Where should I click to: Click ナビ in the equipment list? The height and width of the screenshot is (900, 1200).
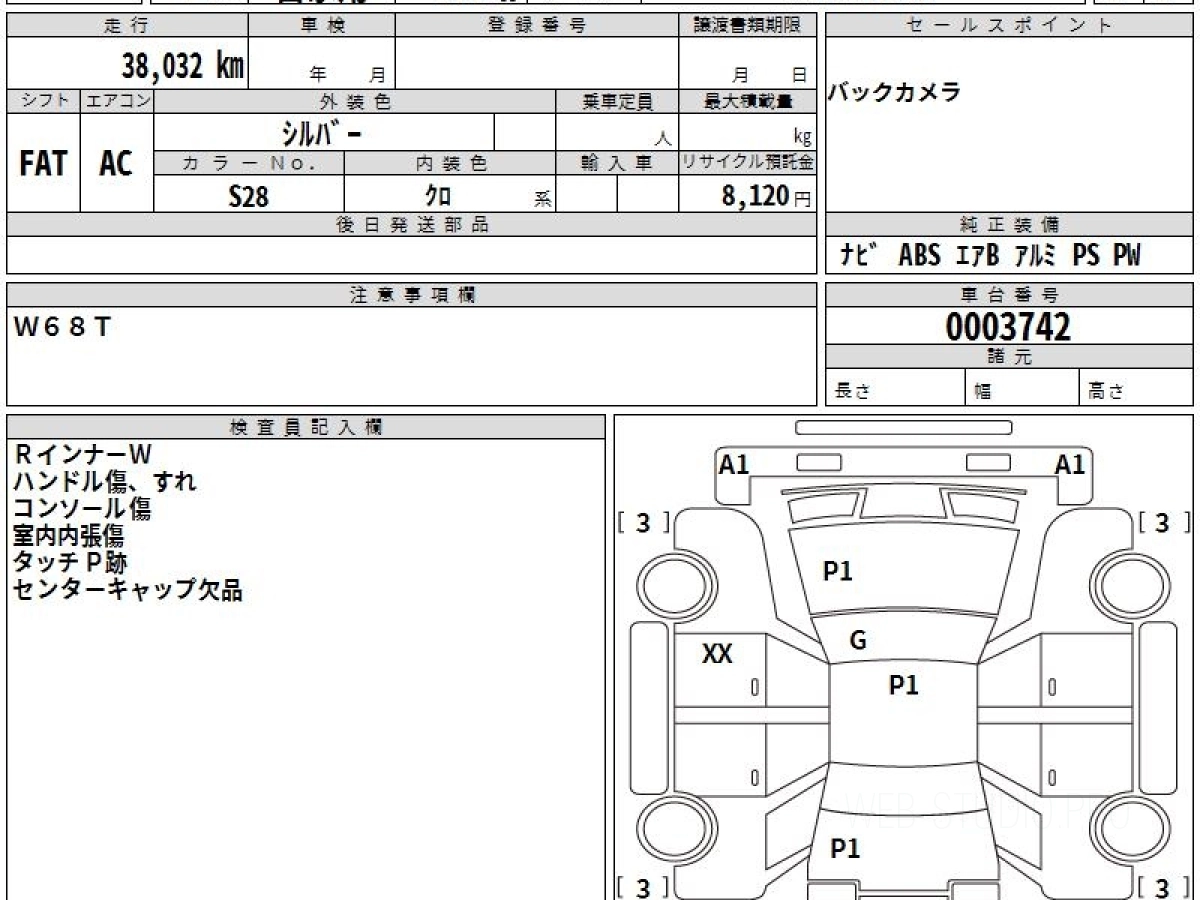tap(859, 256)
